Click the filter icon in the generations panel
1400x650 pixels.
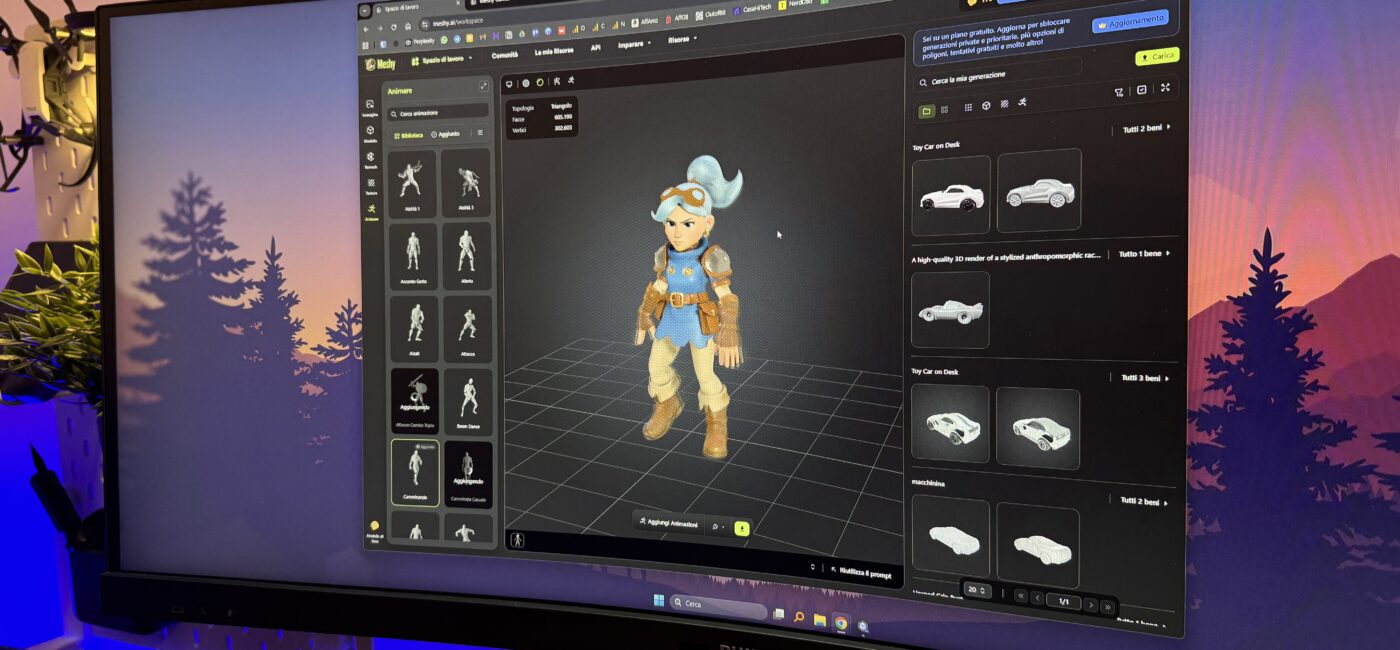click(x=1119, y=91)
